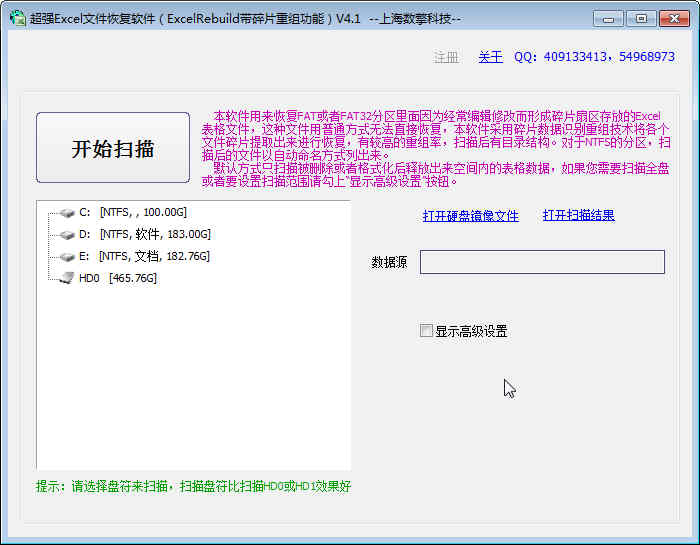
Task: Choose the row HD0 [465.76G]
Action: click(x=118, y=278)
